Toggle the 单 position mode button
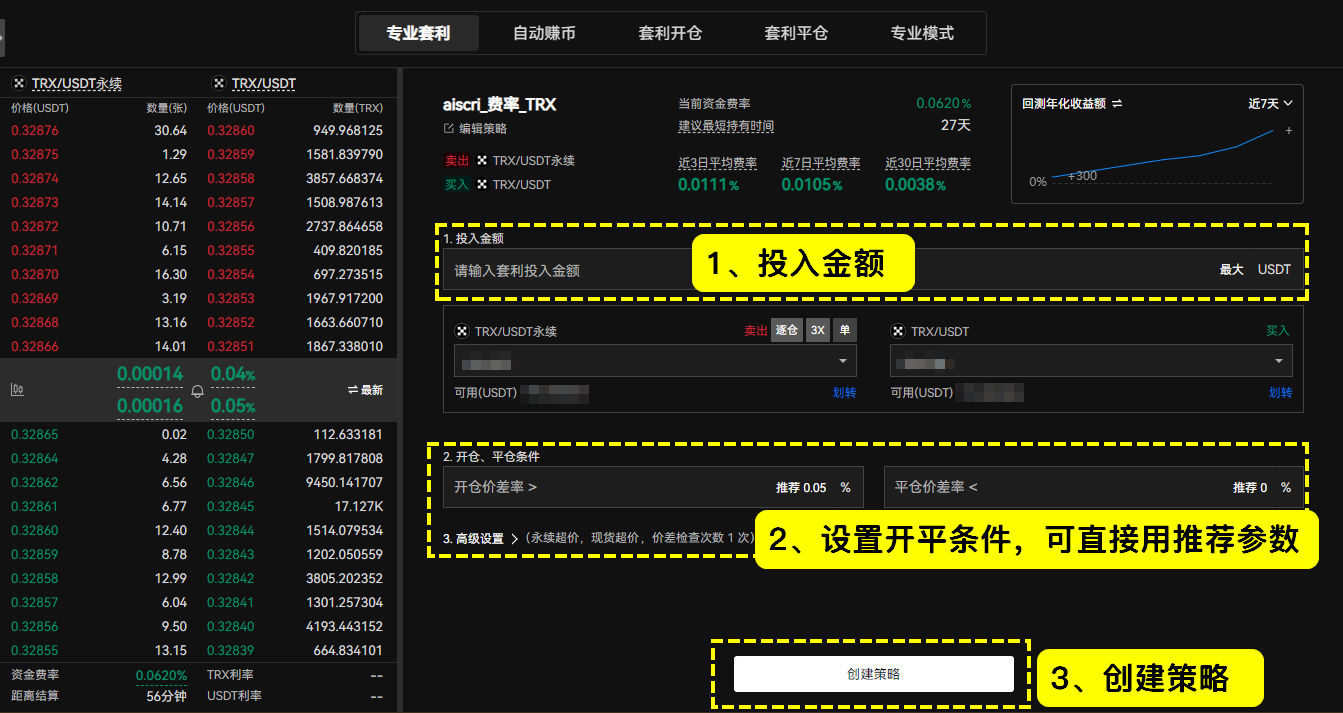 (845, 330)
